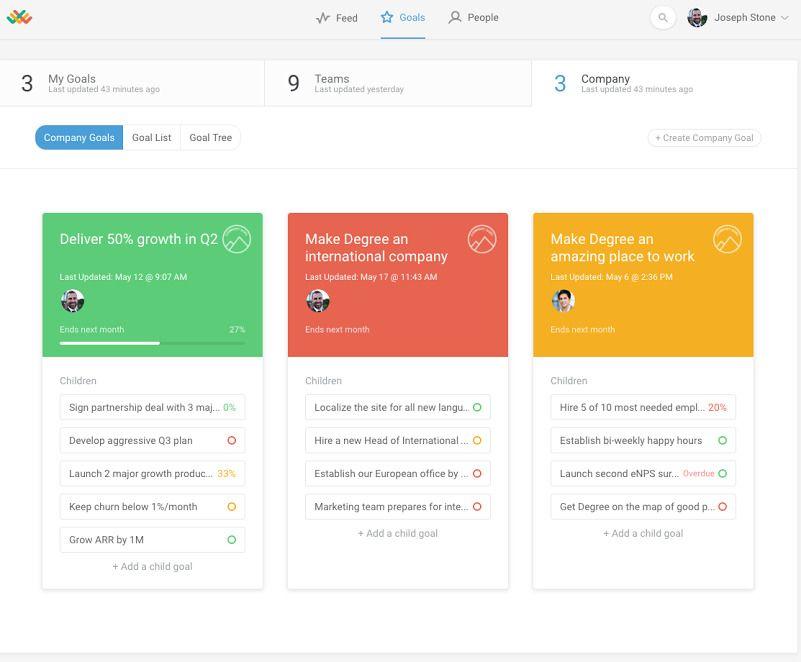Click the People person icon
Image resolution: width=801 pixels, height=662 pixels.
tap(454, 17)
